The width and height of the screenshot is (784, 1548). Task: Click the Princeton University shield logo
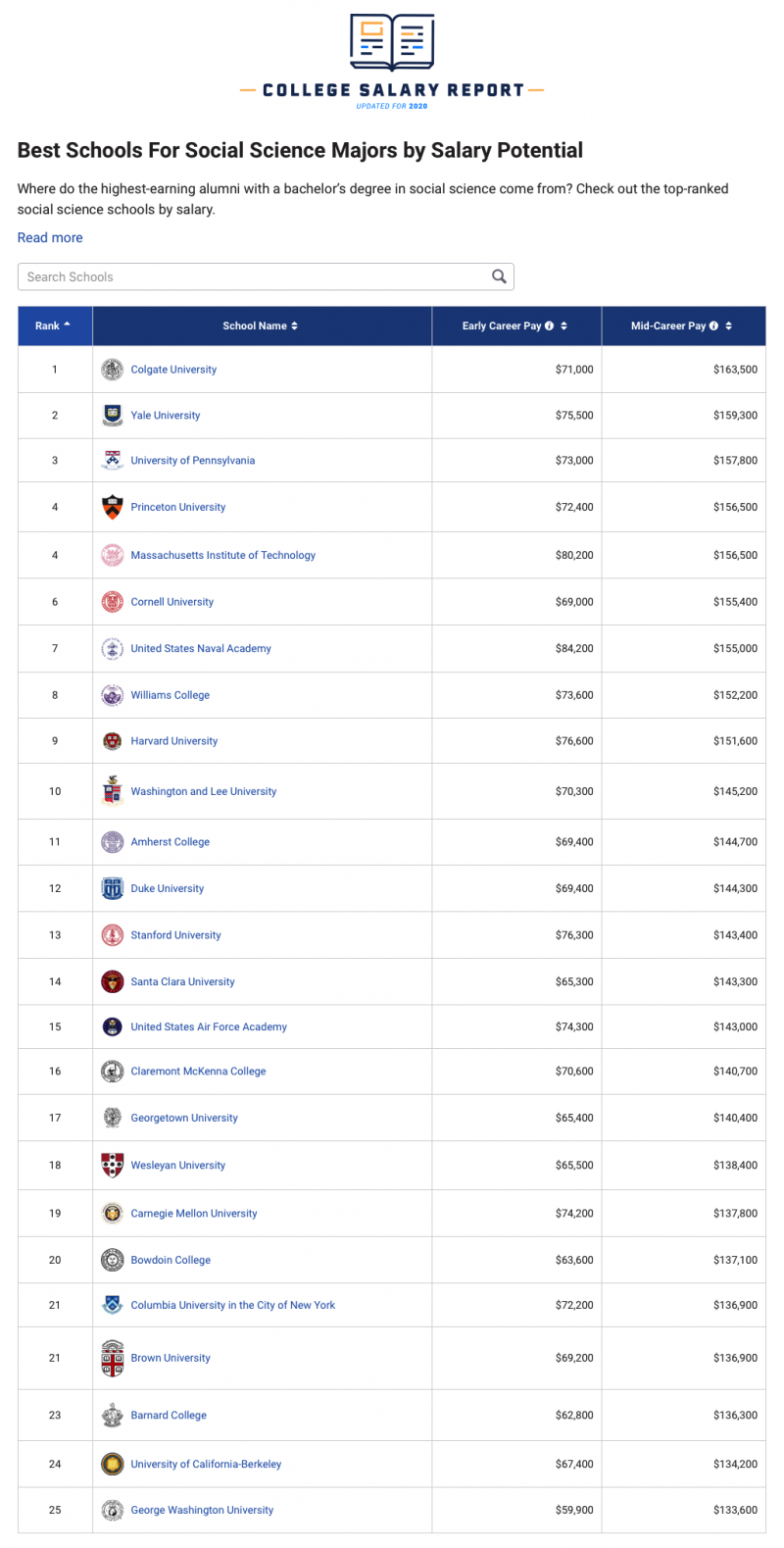(x=113, y=507)
